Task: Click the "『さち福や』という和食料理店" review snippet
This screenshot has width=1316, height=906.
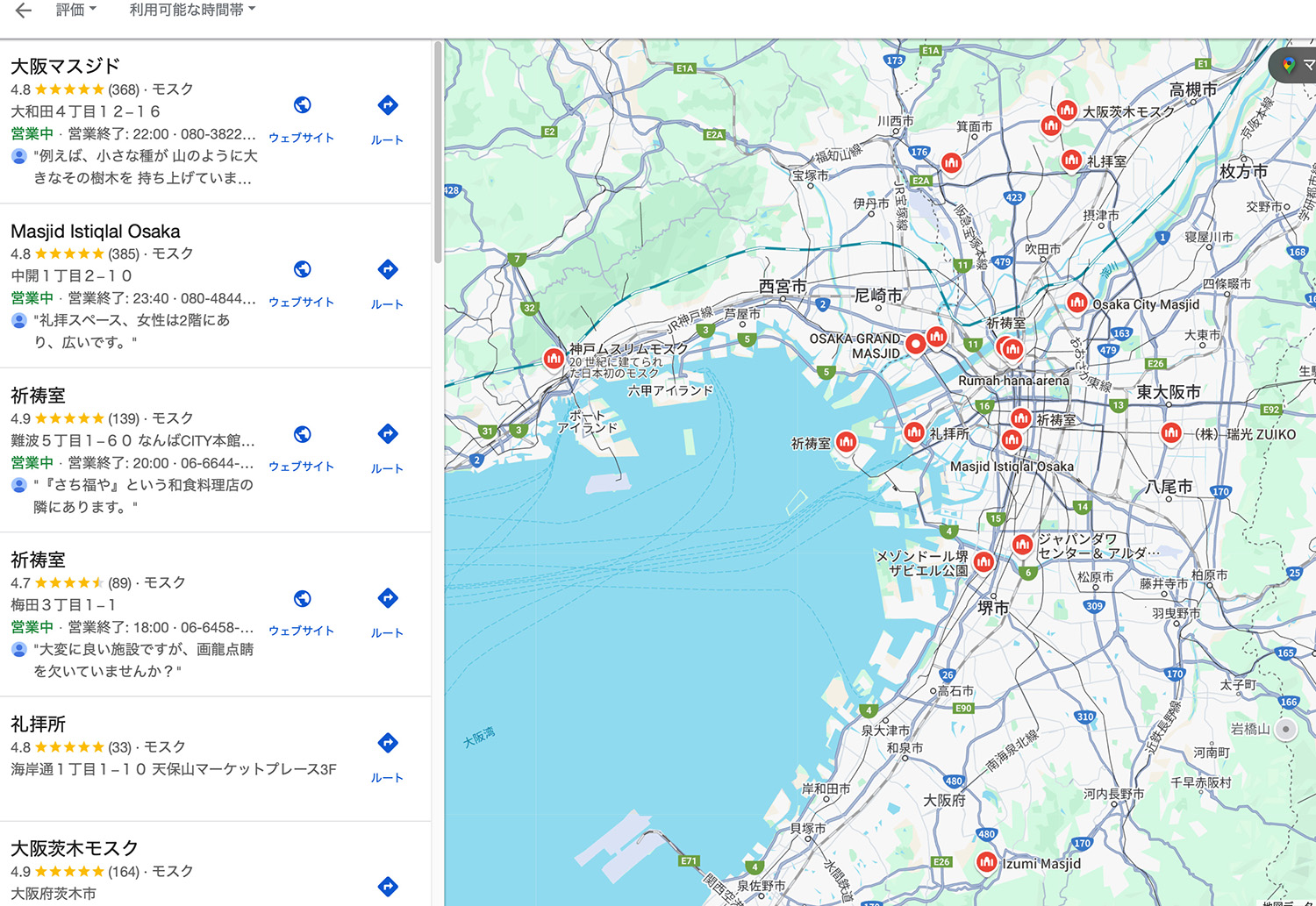Action: [x=143, y=496]
